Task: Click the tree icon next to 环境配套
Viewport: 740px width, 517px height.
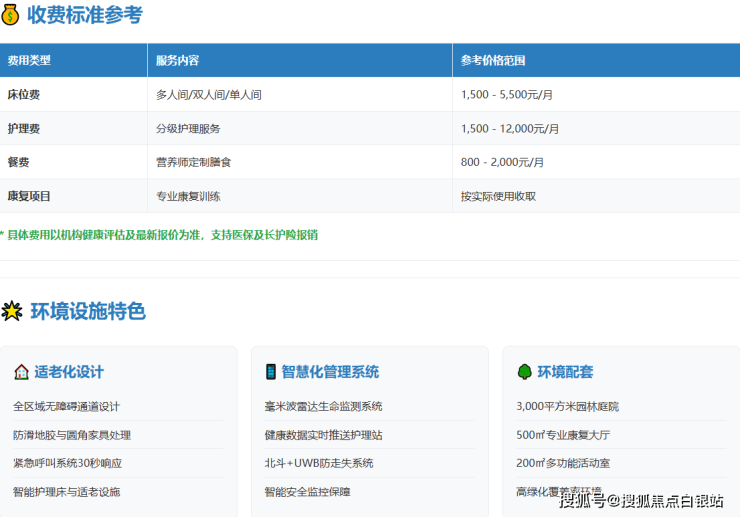Action: 524,372
